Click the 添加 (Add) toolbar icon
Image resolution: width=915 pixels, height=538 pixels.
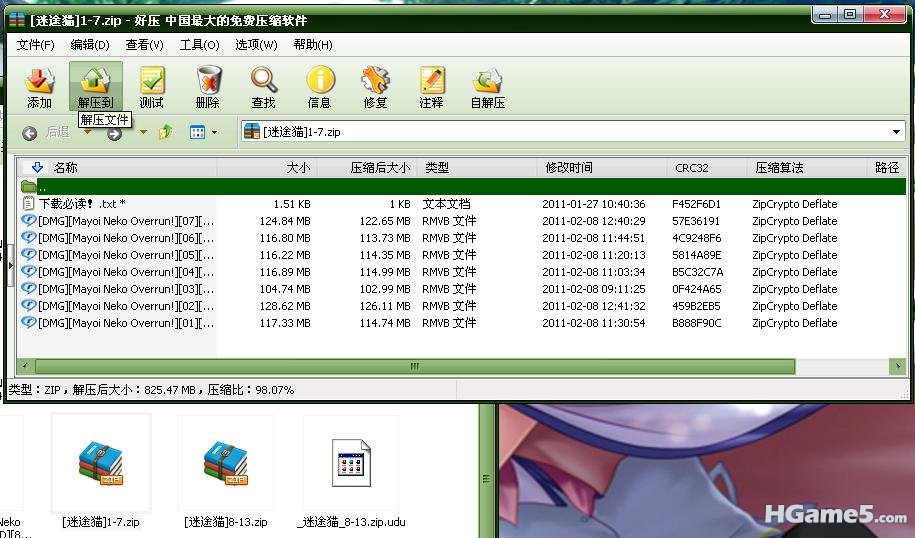tap(39, 86)
